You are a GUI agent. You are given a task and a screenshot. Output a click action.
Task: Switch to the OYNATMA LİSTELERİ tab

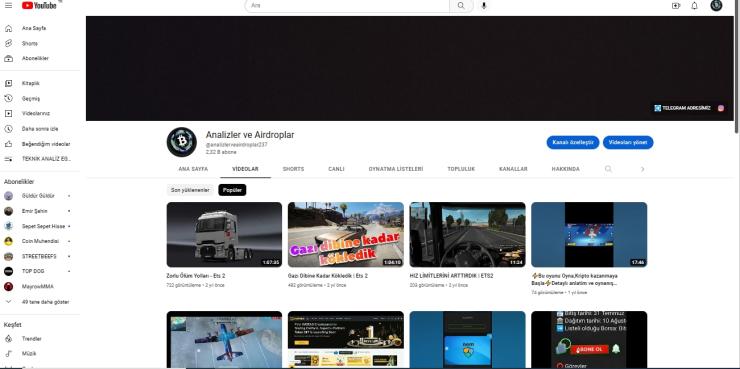pyautogui.click(x=395, y=169)
